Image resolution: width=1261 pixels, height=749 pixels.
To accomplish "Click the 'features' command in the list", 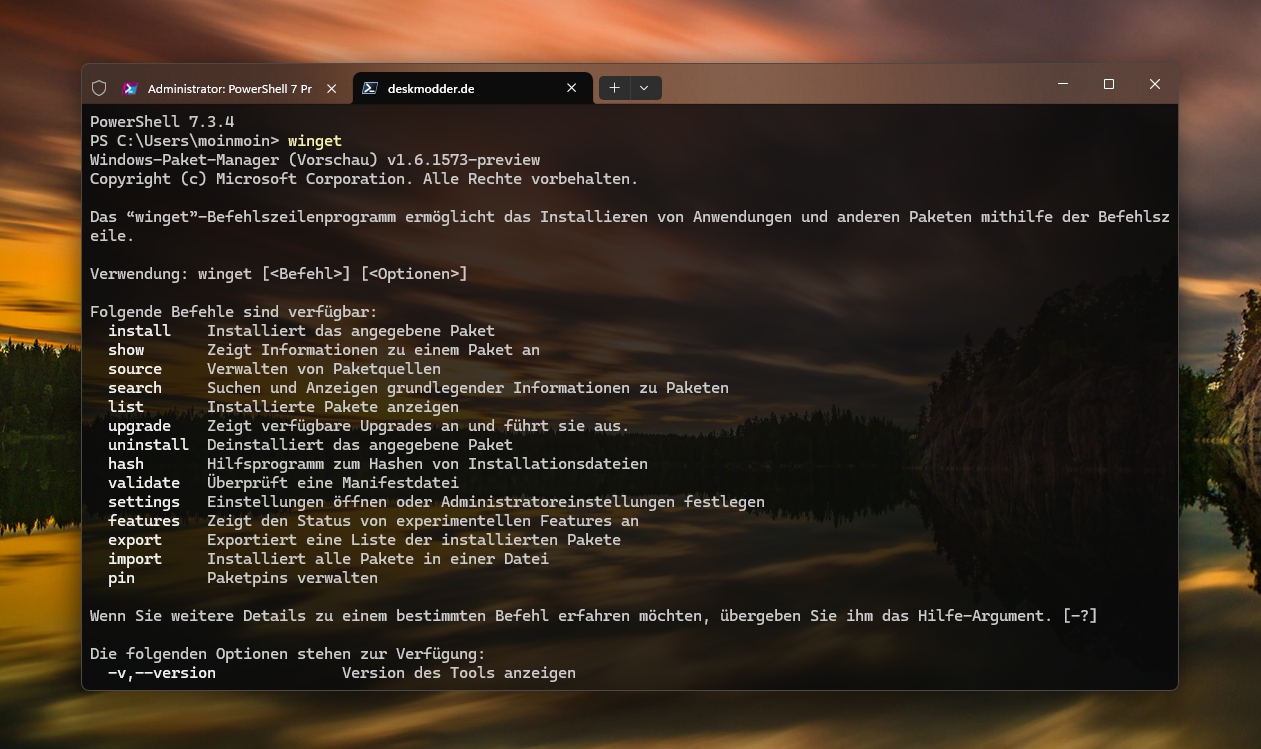I will pos(144,521).
